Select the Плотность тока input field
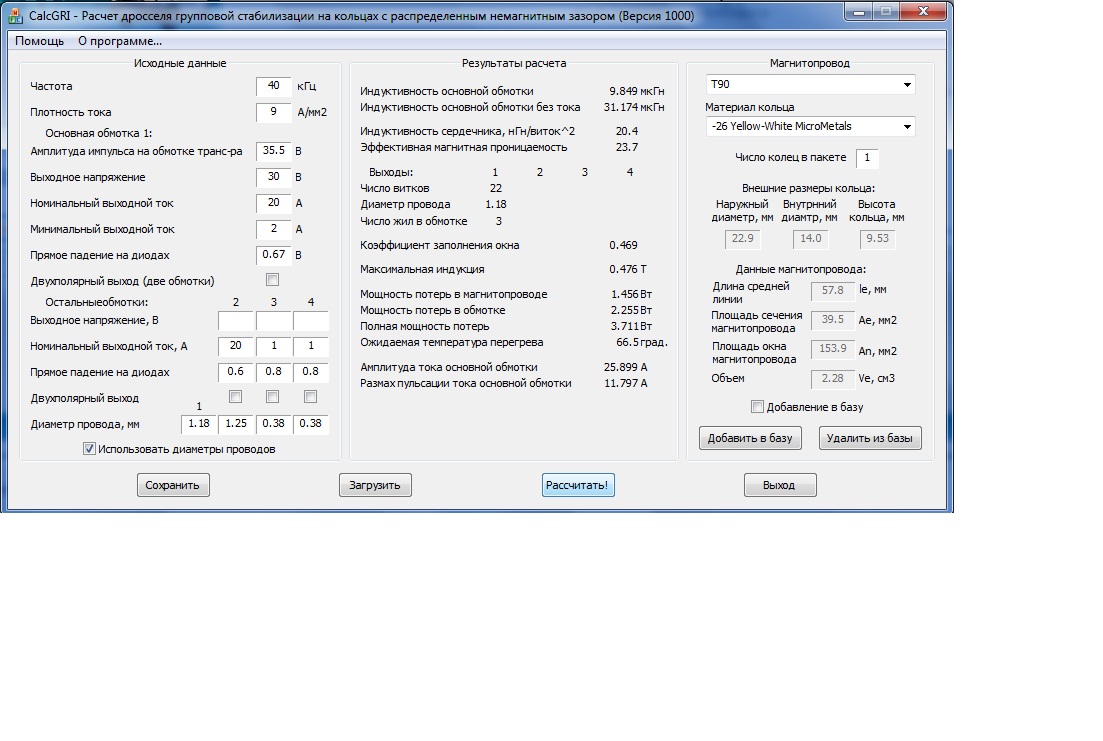This screenshot has height=741, width=1103. click(x=273, y=112)
